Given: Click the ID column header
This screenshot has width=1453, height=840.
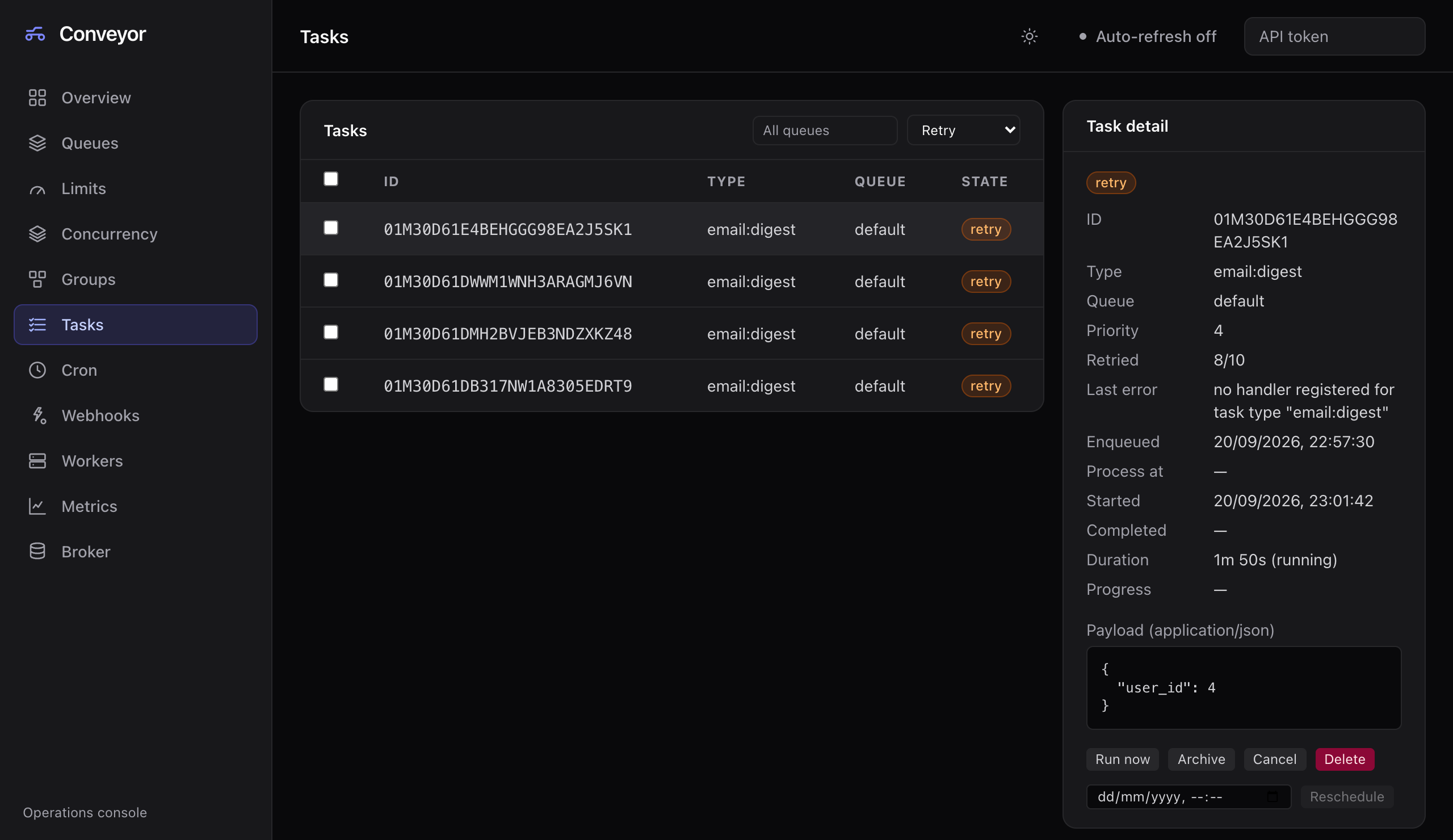Looking at the screenshot, I should click(392, 182).
